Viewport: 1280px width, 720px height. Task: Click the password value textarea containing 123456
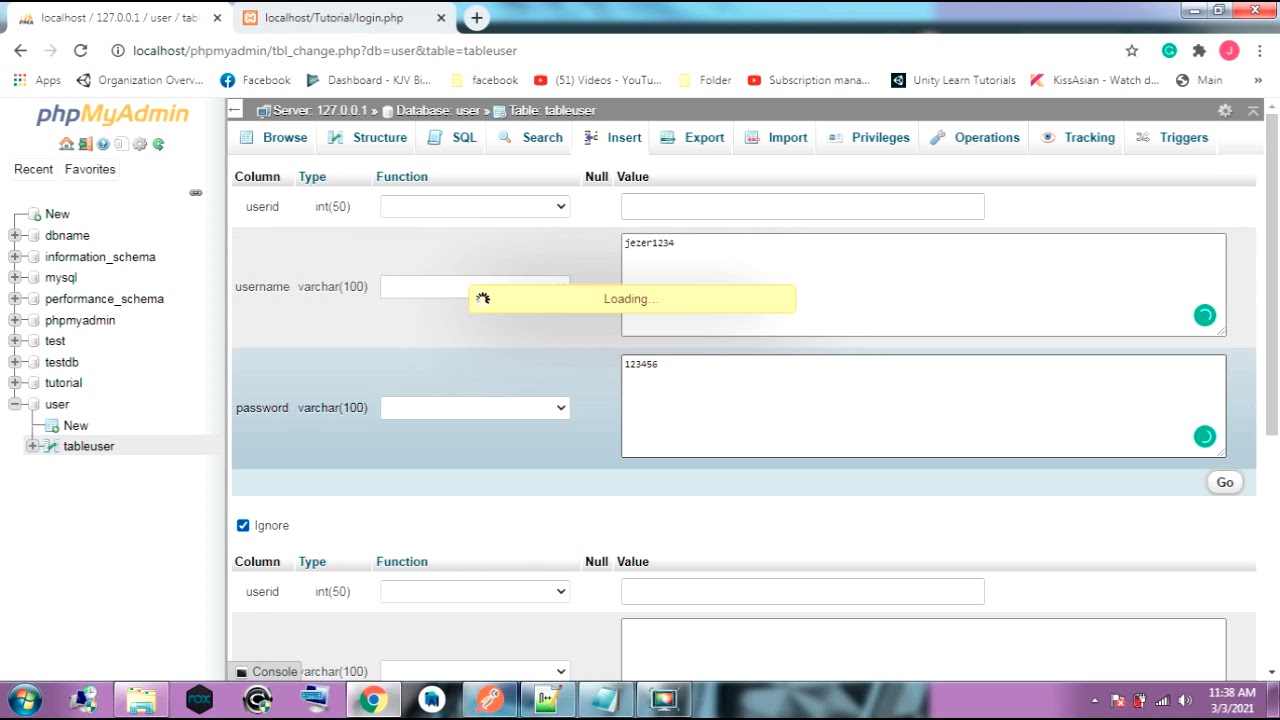click(x=923, y=407)
